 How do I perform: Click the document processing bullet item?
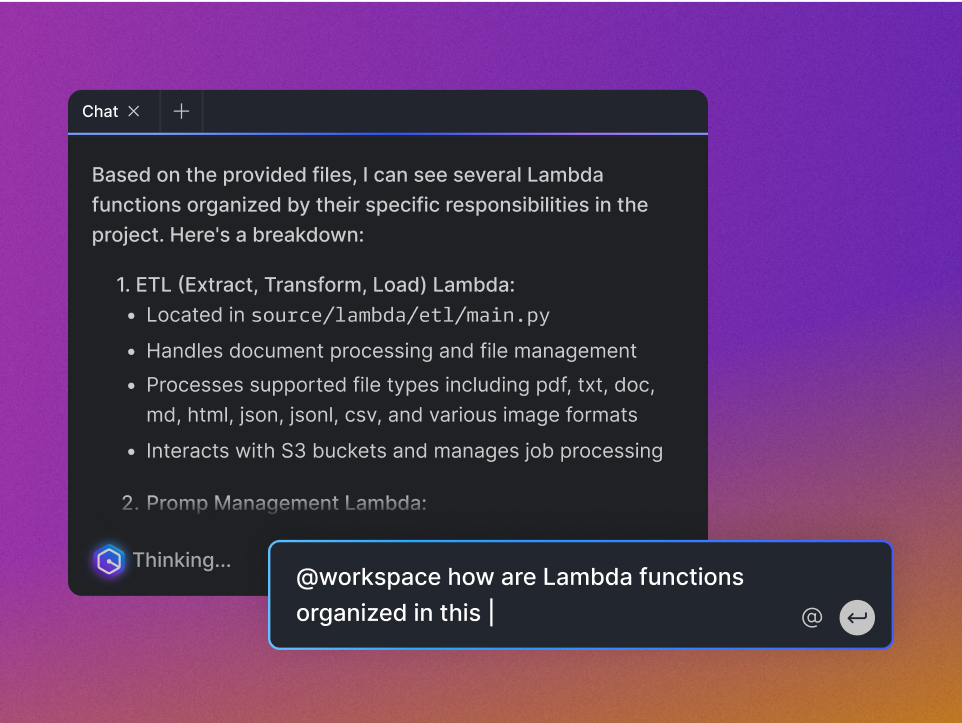click(392, 351)
